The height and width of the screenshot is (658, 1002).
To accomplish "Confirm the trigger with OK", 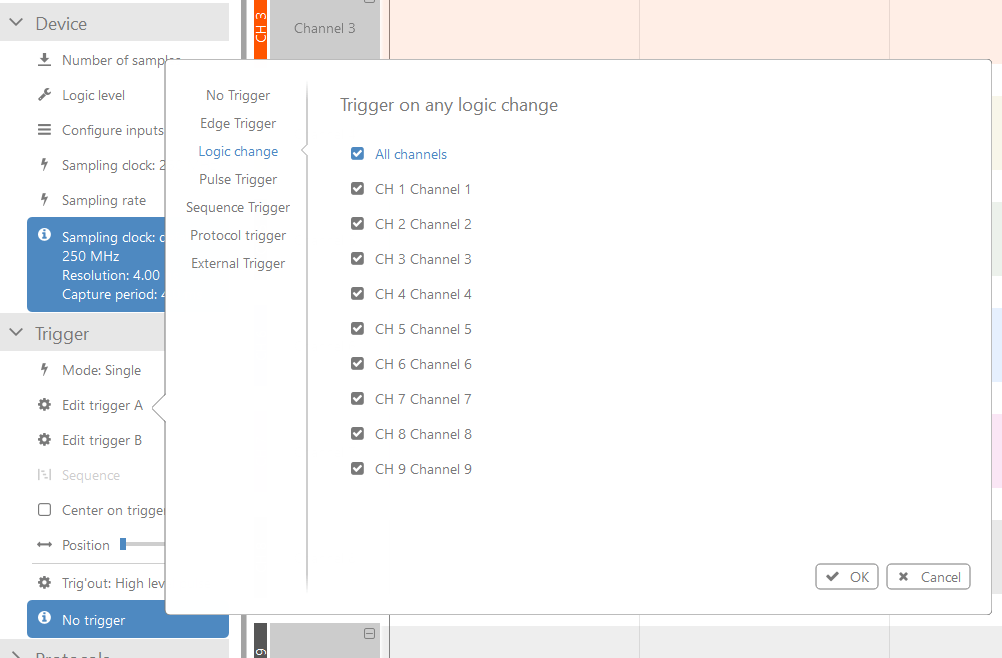I will (x=847, y=577).
